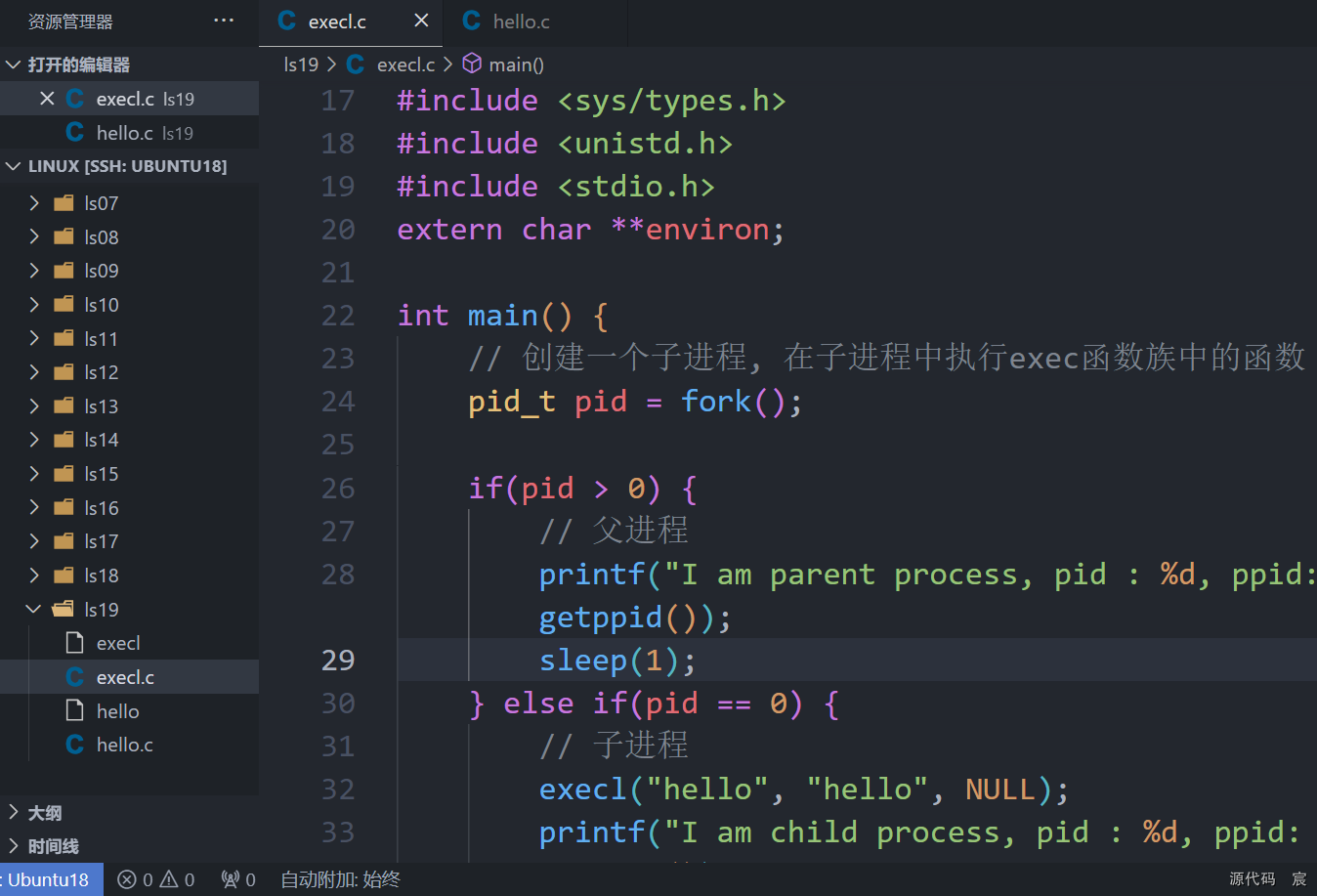Click the #include <unistd.h> line
Screen dimensions: 1317x896
pyautogui.click(x=565, y=144)
